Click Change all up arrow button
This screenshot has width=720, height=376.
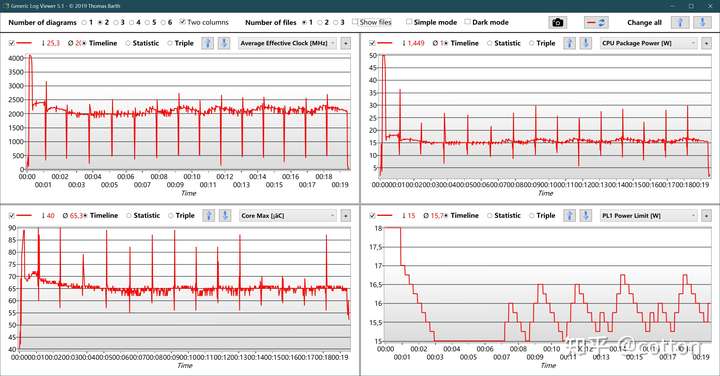680,22
